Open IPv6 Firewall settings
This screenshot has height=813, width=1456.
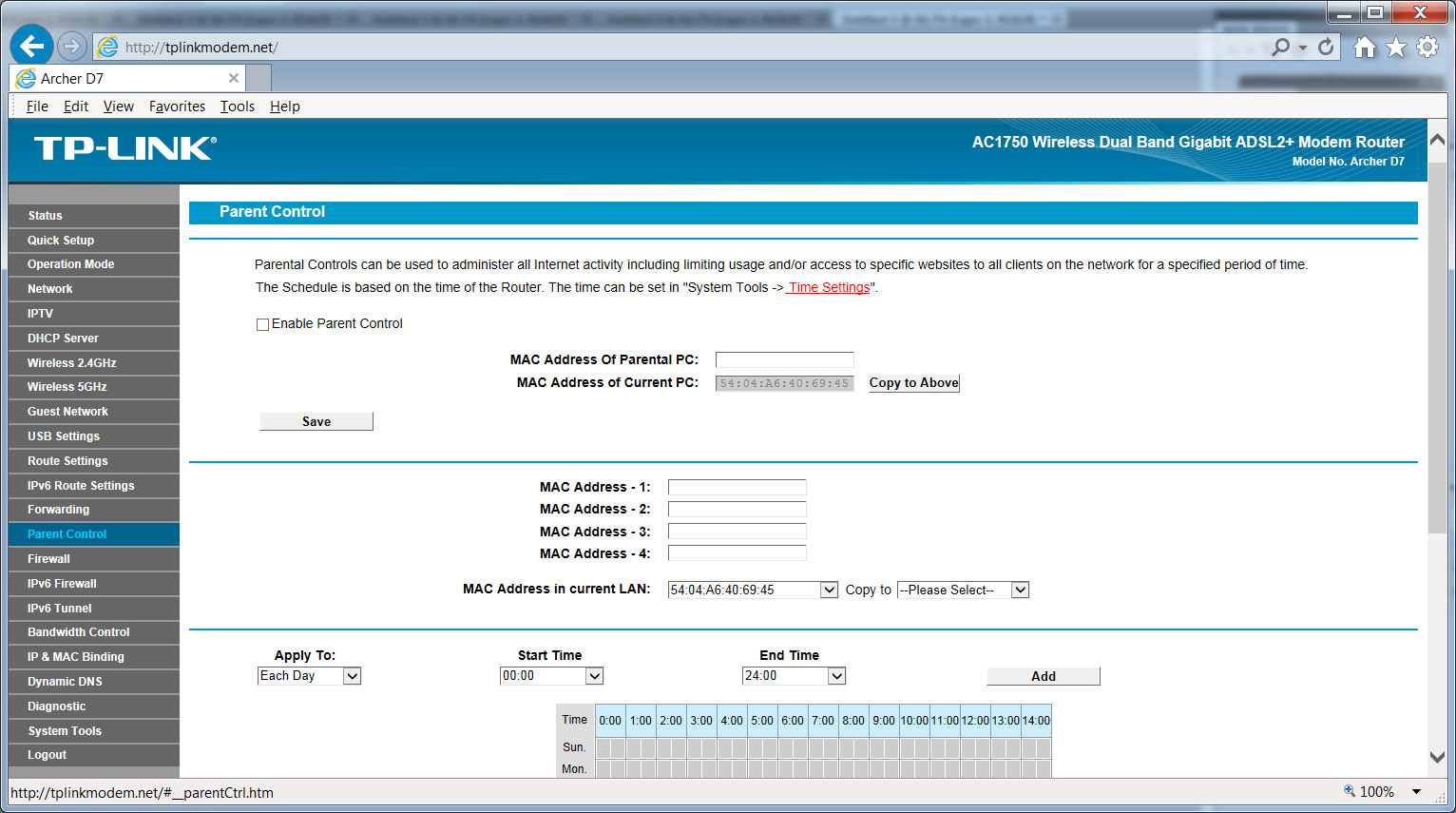pos(93,584)
